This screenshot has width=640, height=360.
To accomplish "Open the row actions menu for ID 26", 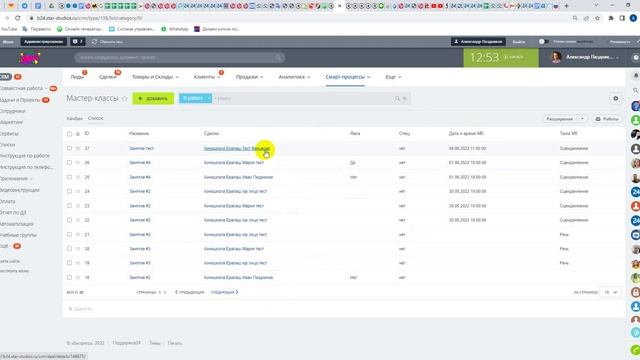I will [x=78, y=163].
